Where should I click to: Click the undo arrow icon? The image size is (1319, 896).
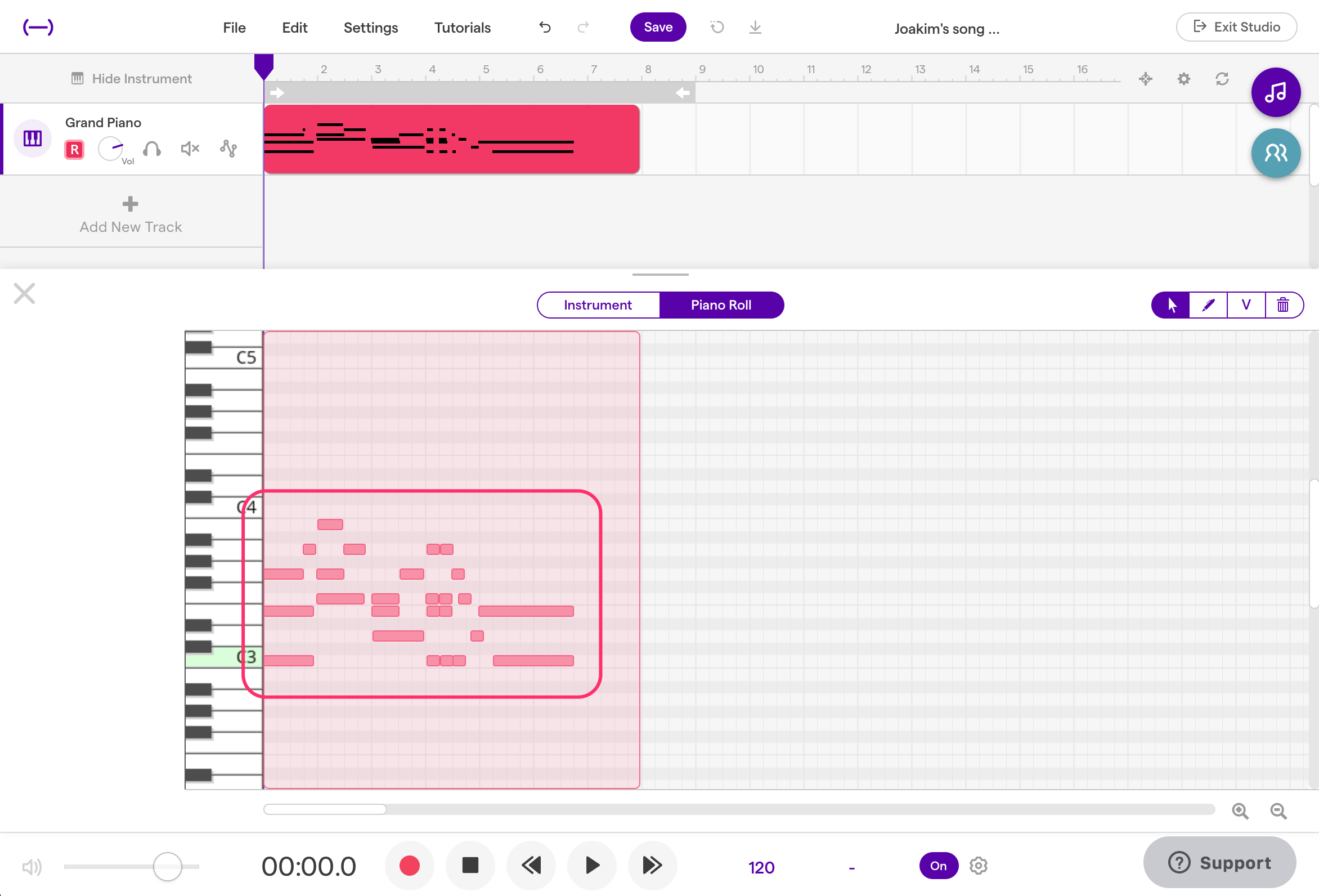coord(545,27)
